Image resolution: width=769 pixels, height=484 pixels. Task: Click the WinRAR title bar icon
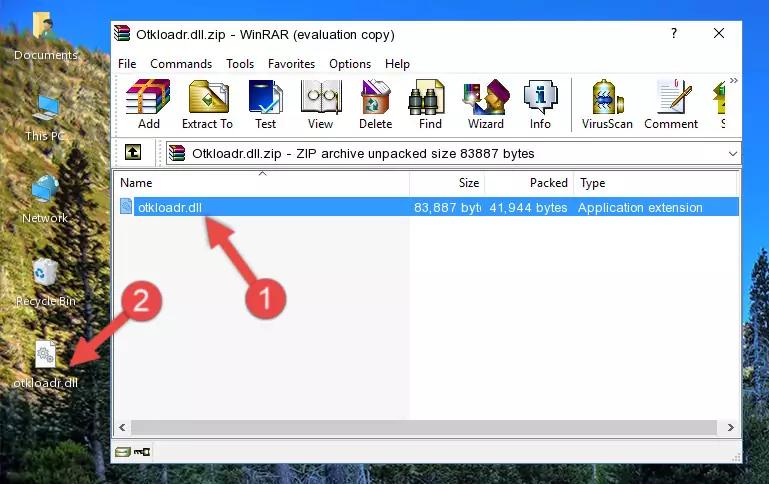pyautogui.click(x=122, y=33)
